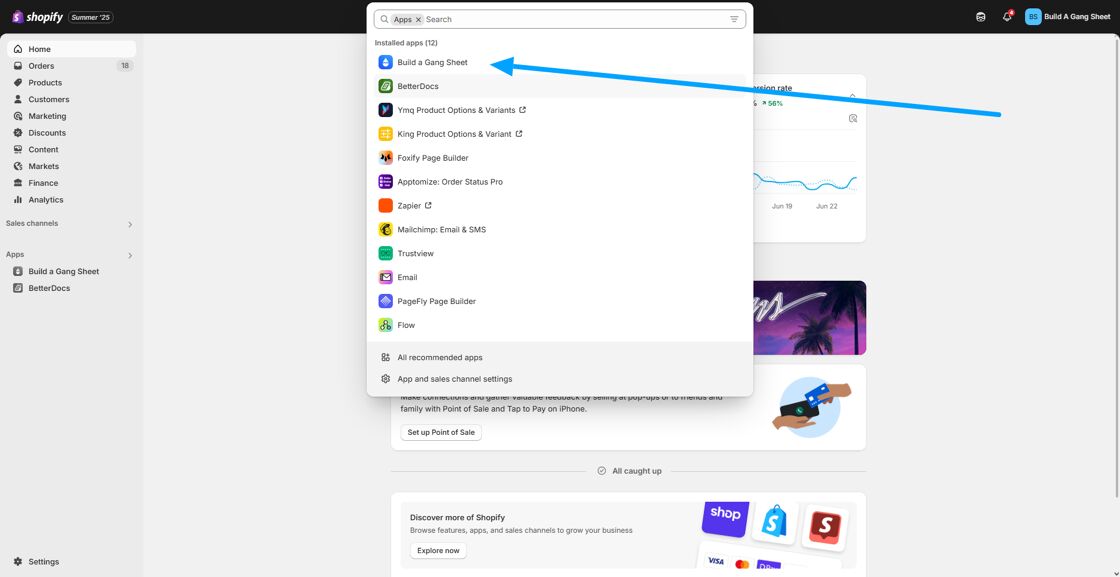
Task: Open the Email app entry
Action: pos(560,277)
